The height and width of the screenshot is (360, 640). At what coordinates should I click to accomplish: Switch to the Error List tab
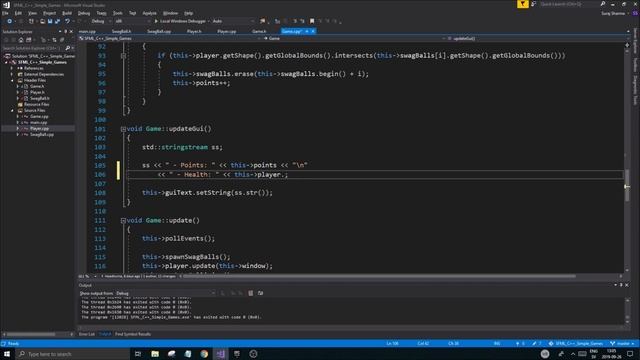(87, 334)
